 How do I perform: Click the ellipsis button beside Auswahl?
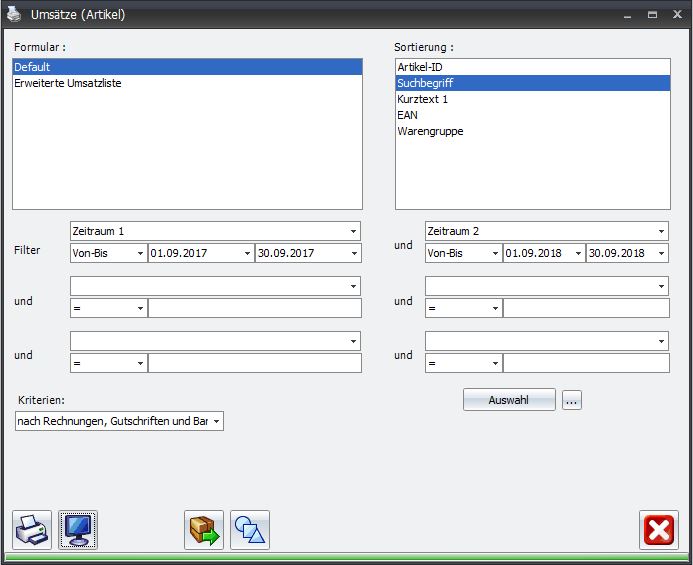571,400
